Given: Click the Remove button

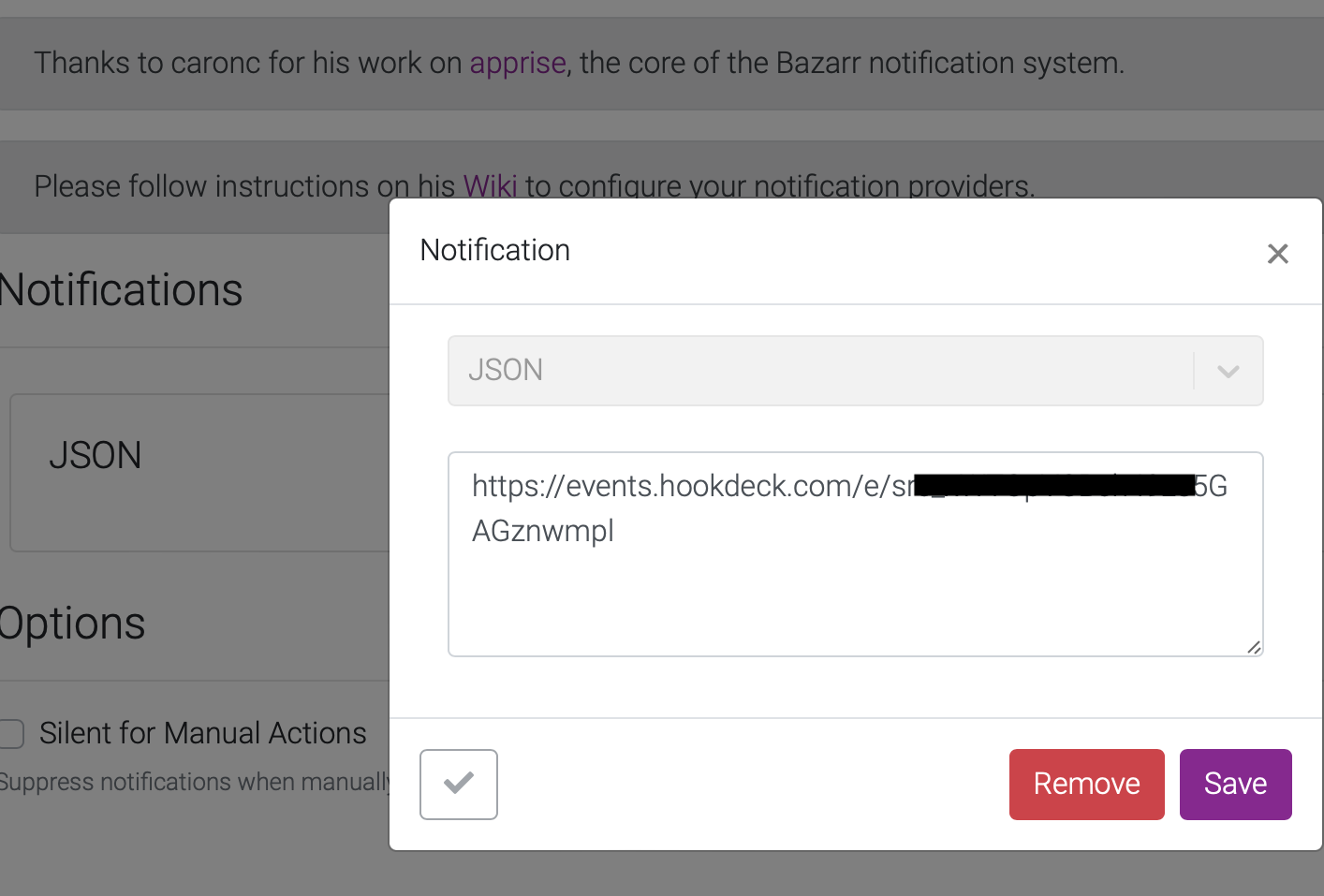Looking at the screenshot, I should pyautogui.click(x=1086, y=784).
